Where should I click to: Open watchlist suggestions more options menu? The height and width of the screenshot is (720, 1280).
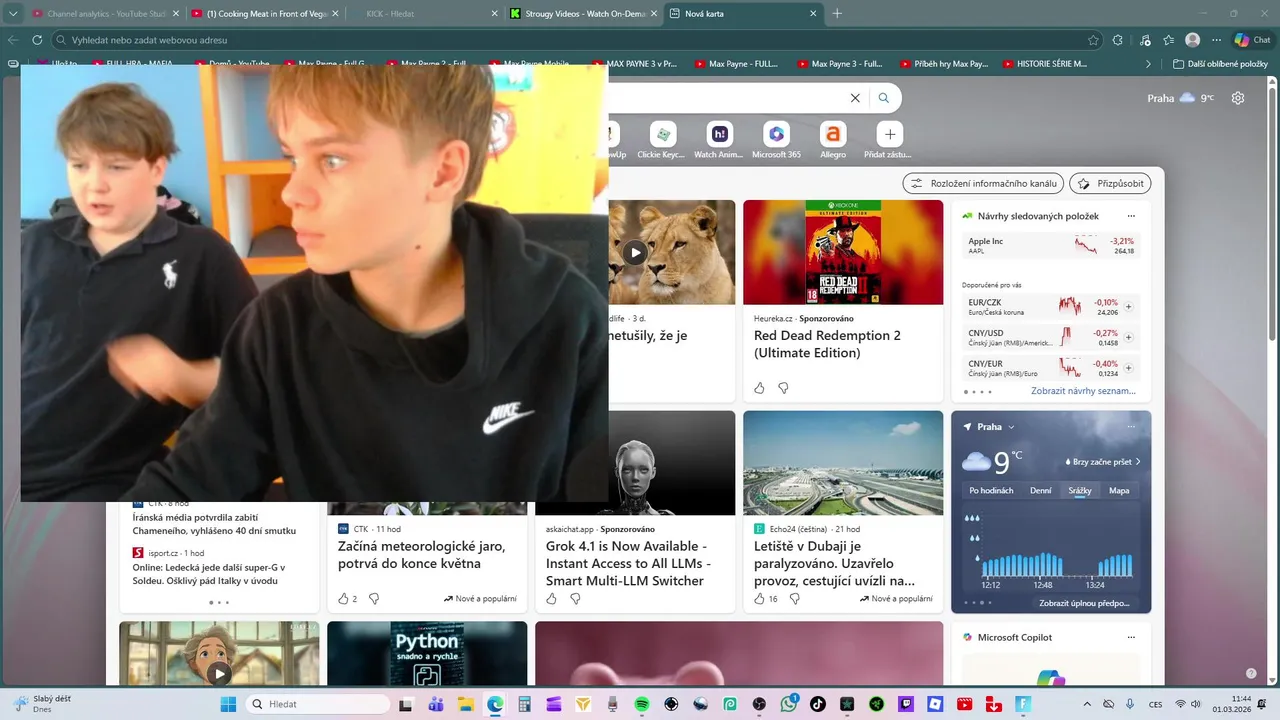(x=1131, y=216)
